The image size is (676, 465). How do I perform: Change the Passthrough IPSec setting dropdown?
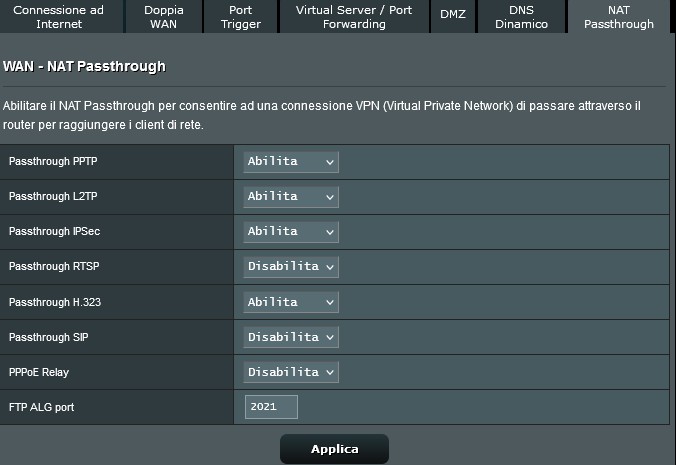point(291,232)
